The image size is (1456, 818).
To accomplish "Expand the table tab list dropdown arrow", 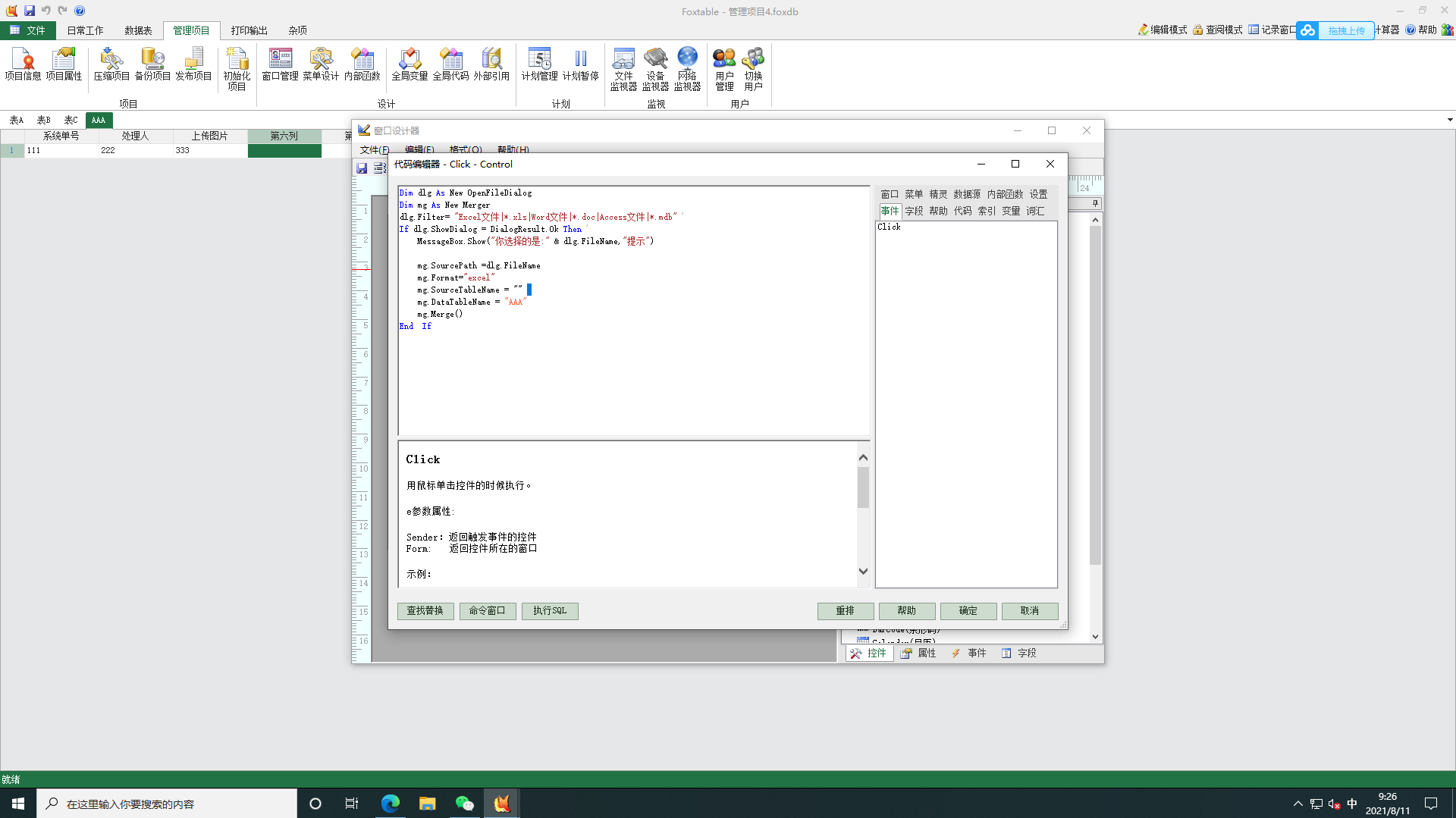I will pos(1449,120).
